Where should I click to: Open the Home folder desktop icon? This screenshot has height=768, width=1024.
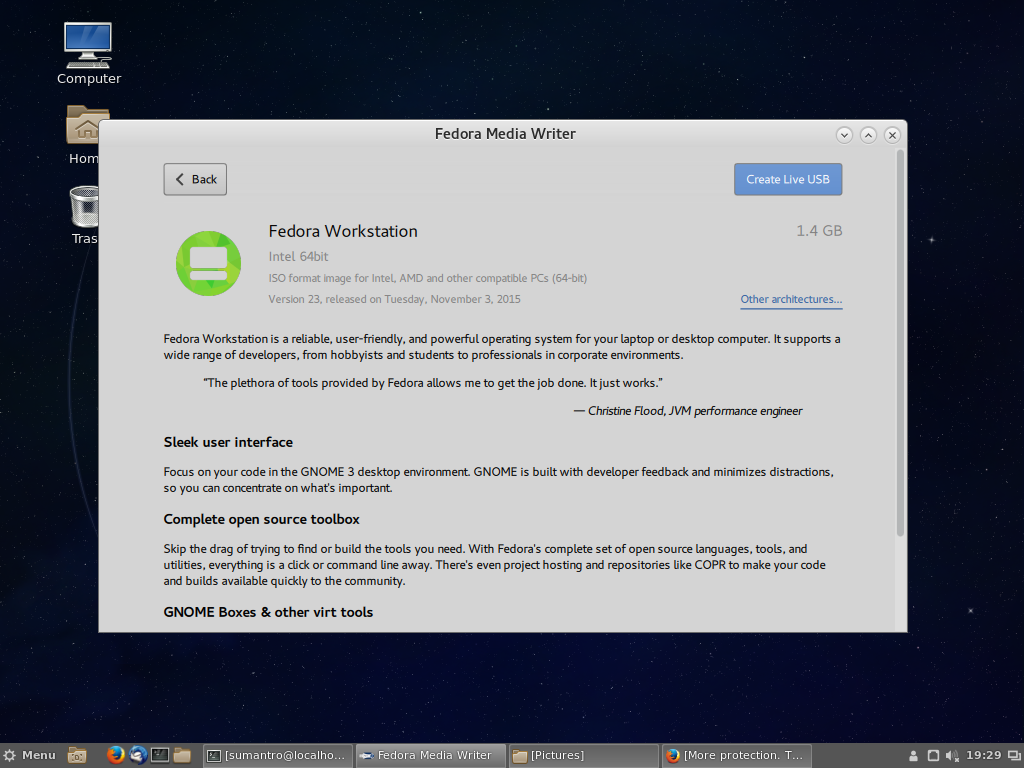click(84, 135)
